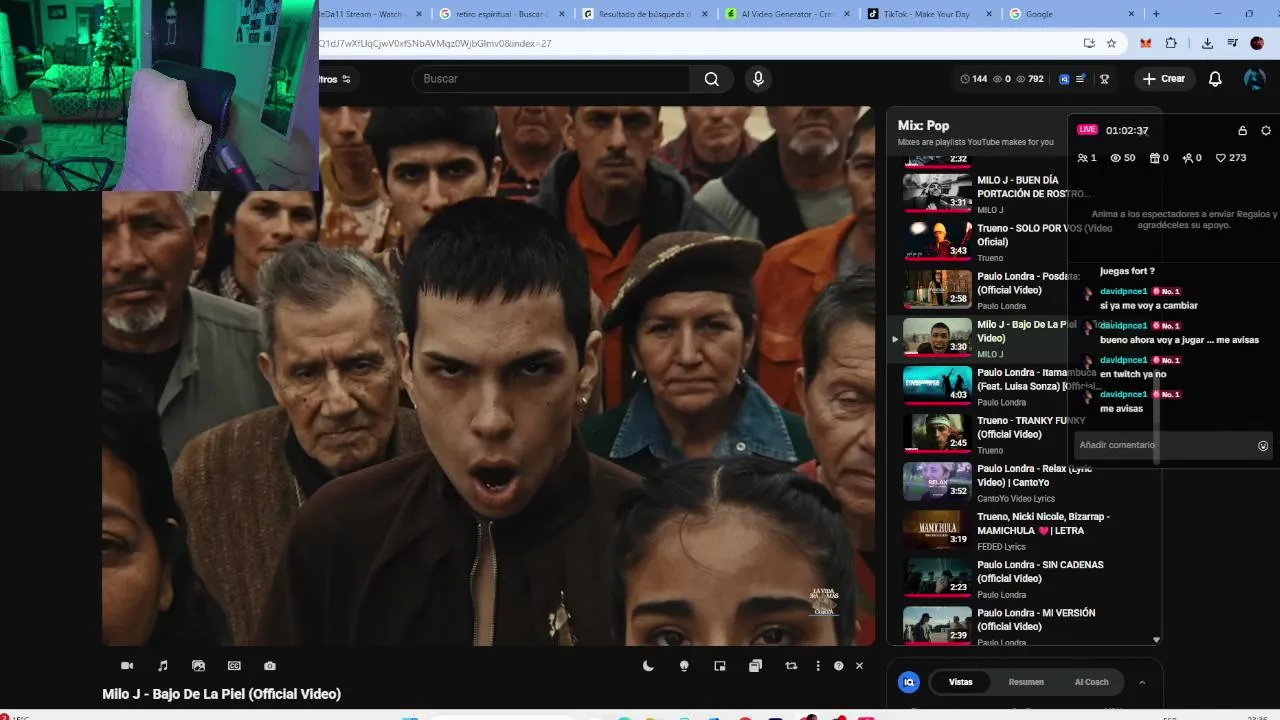
Task: Click the trophy icon in header stats bar
Action: 1105,79
